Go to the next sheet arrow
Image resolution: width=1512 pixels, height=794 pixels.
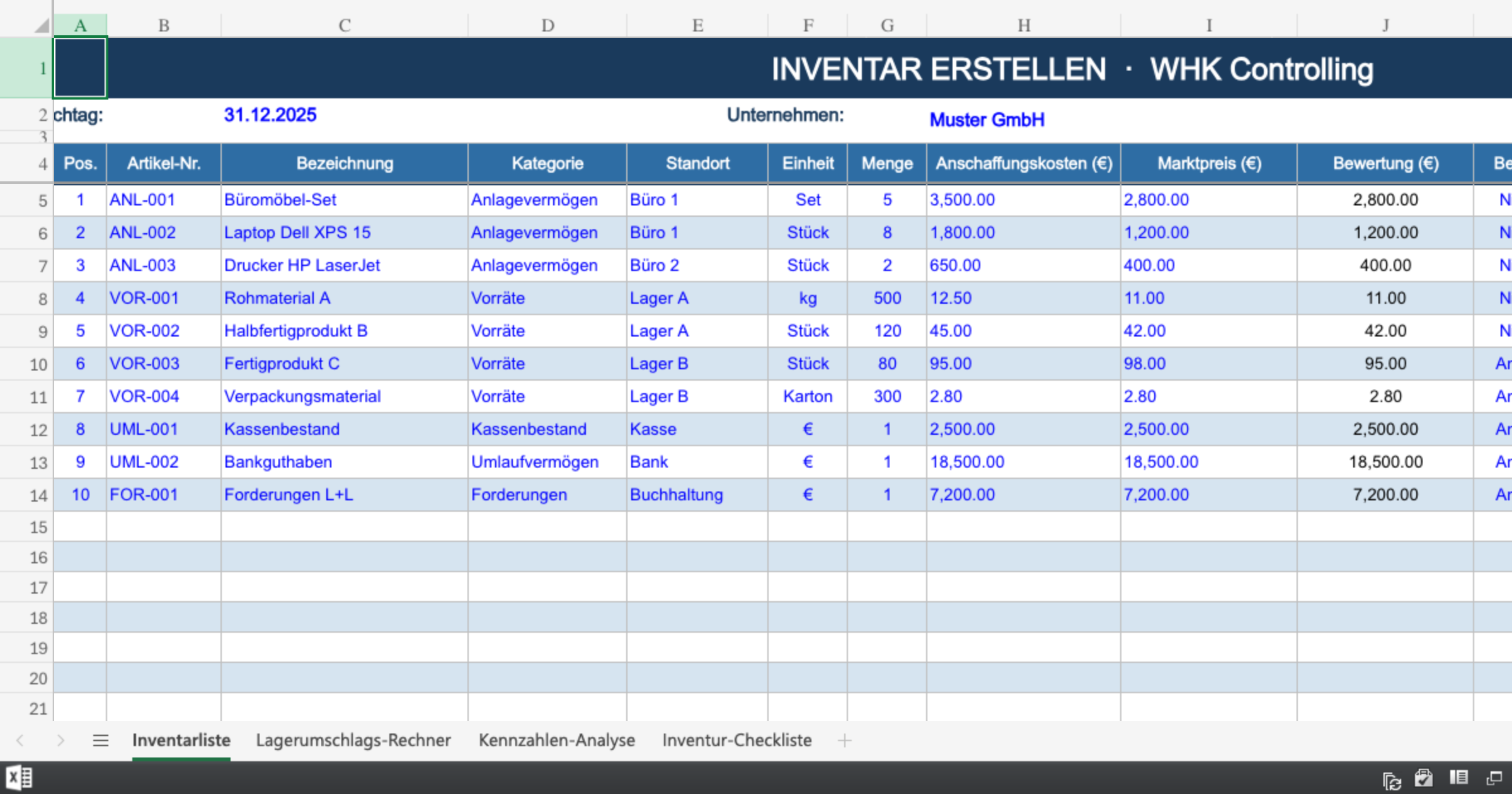click(x=60, y=740)
